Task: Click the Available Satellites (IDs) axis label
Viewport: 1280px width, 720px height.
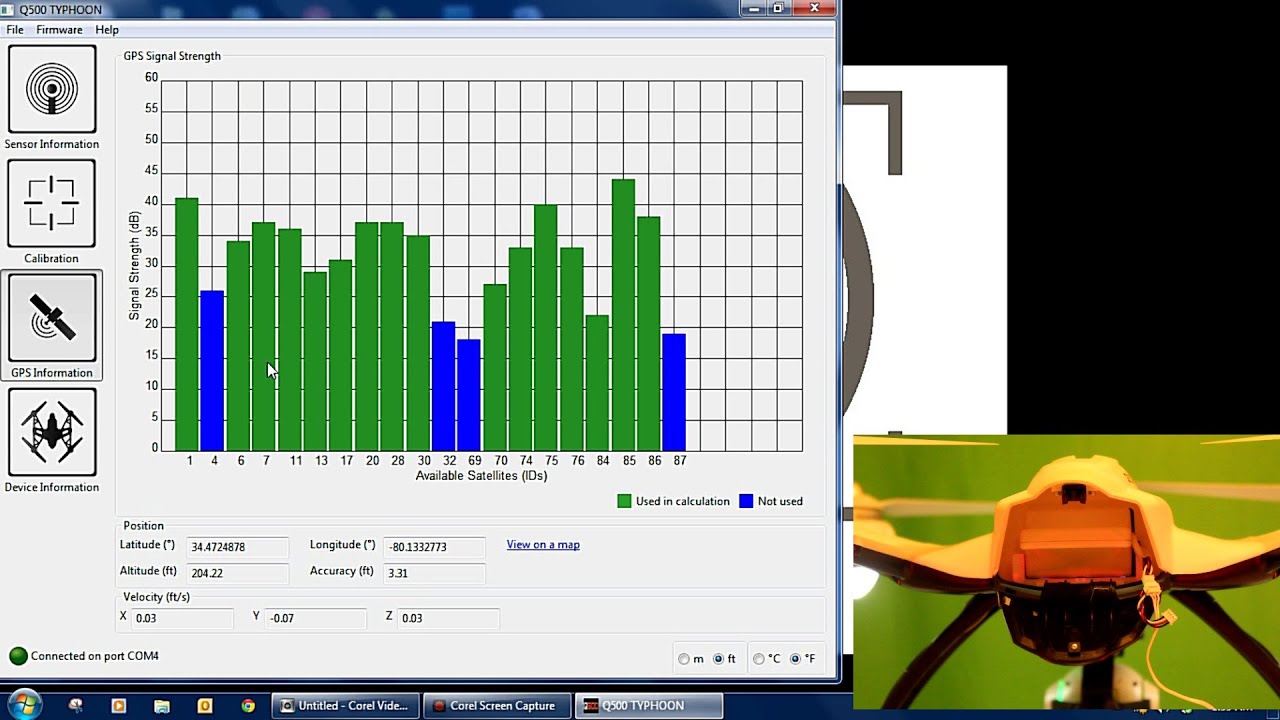Action: click(x=482, y=476)
